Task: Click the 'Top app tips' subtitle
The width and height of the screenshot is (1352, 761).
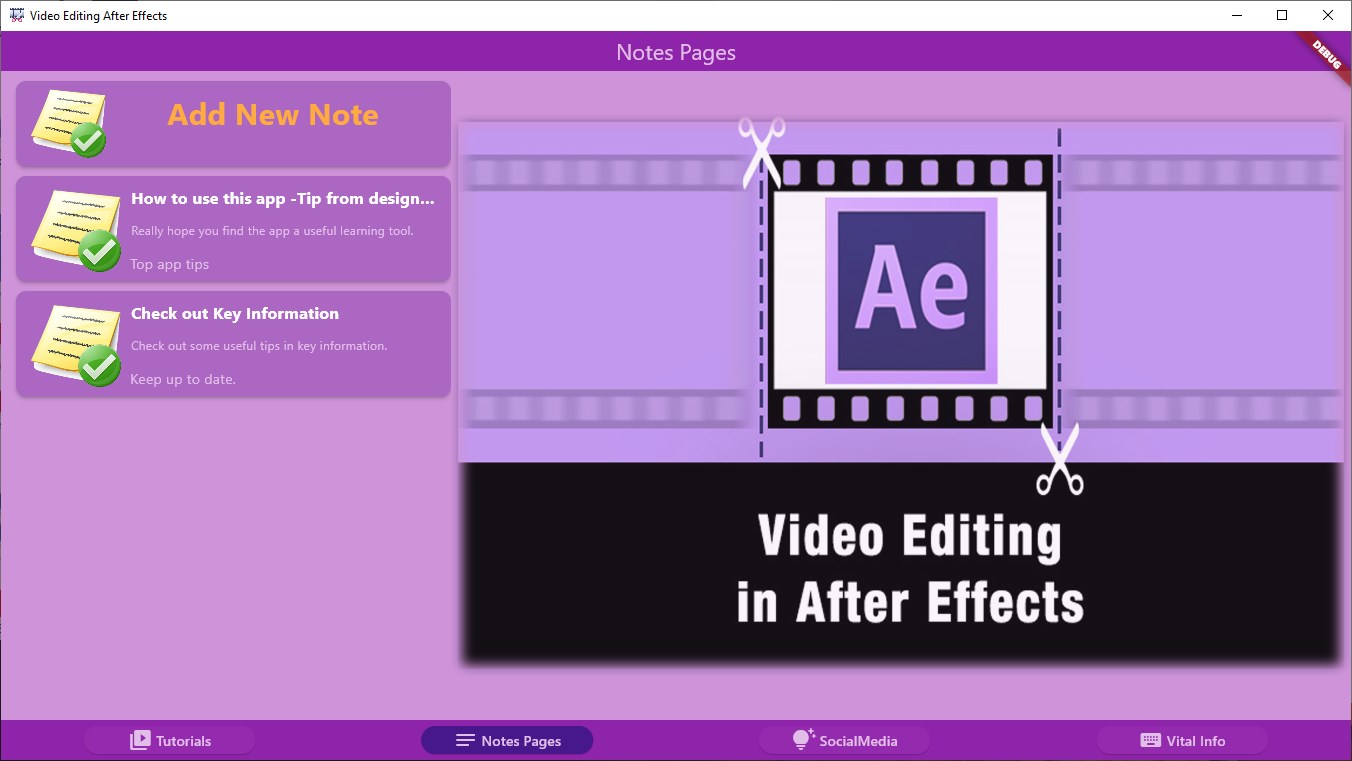Action: (170, 265)
